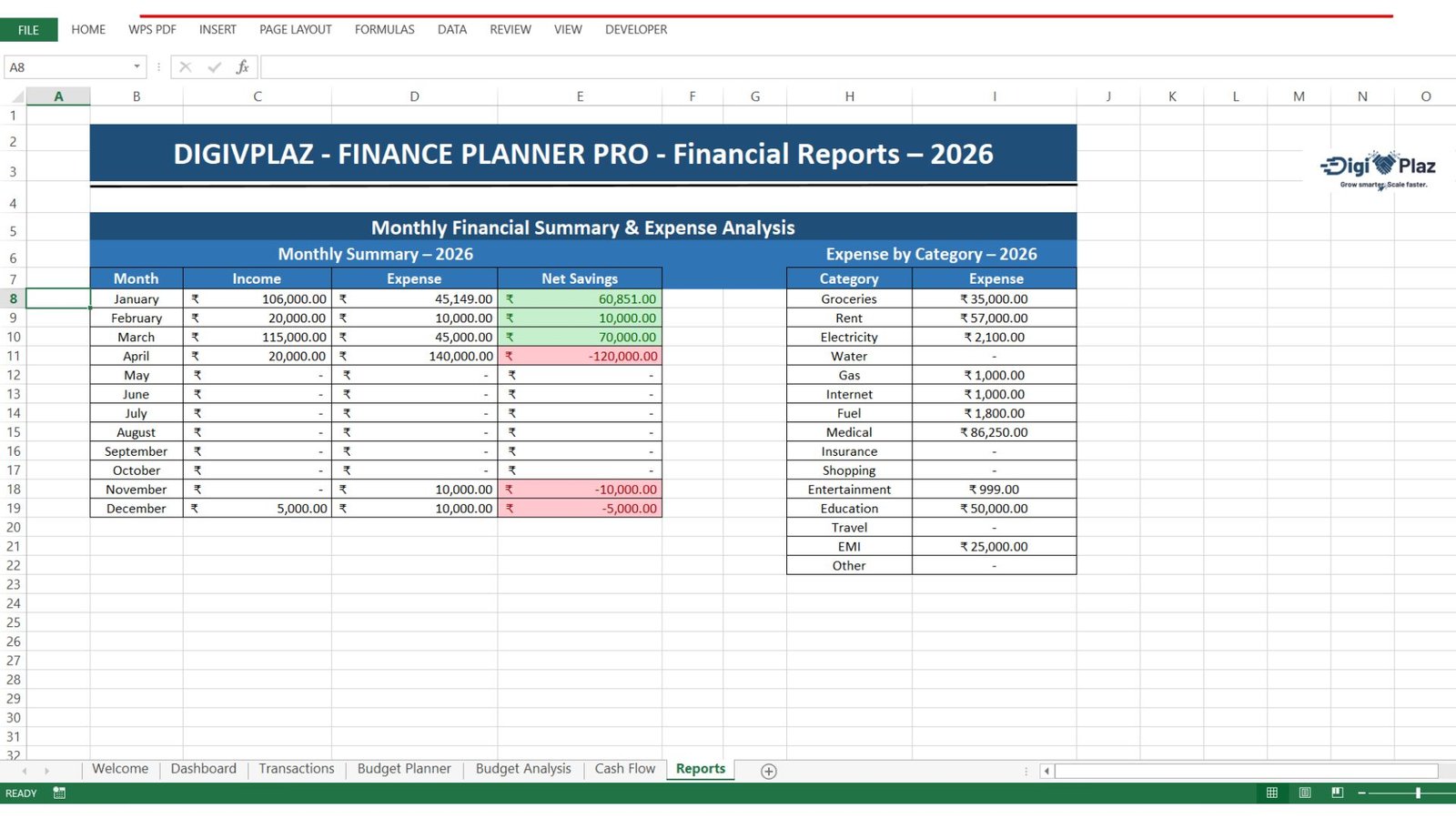Click the Education category cell
Screen dimensions: 1456x819
click(849, 509)
